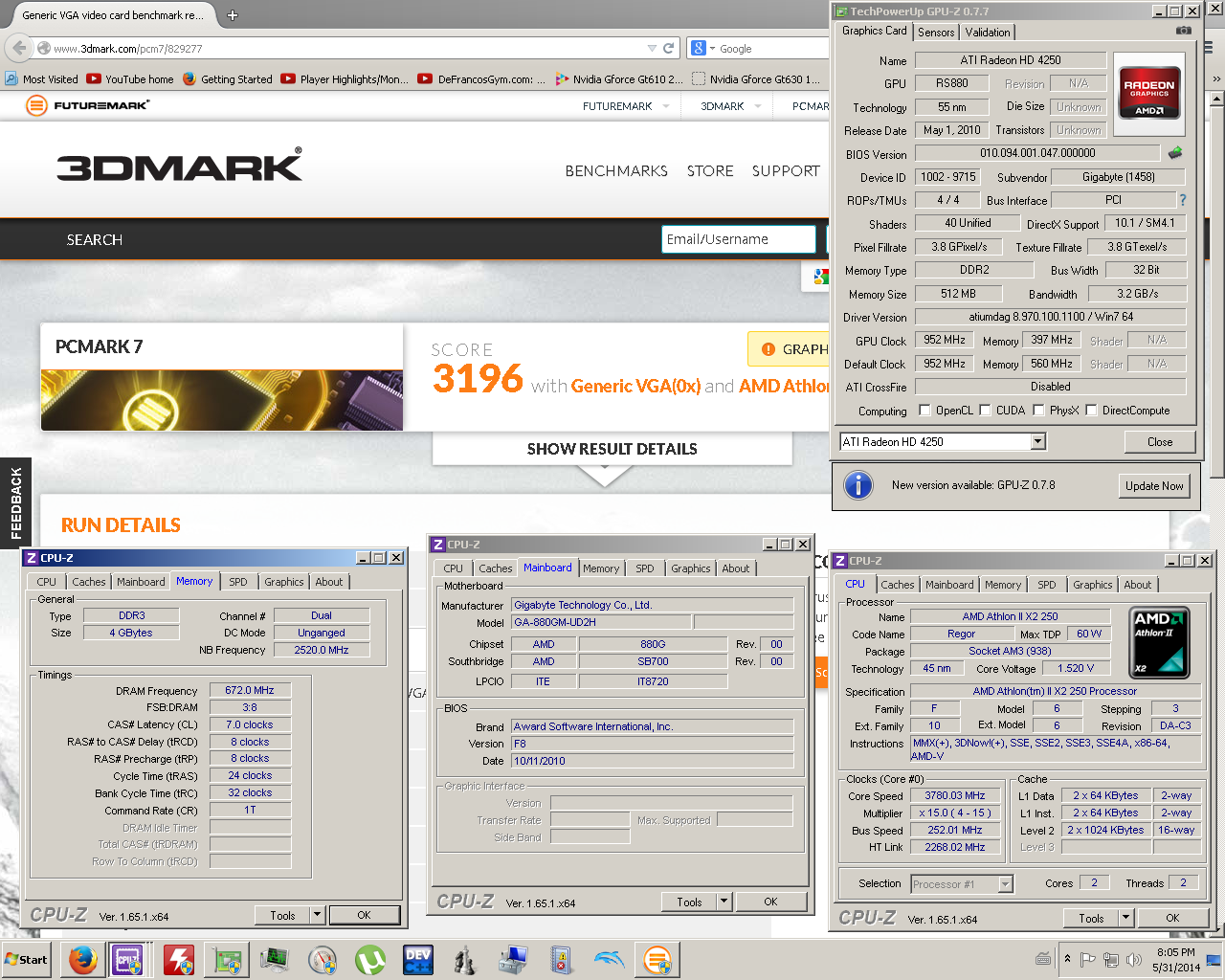The width and height of the screenshot is (1225, 980).
Task: Toggle the OpenCL checkbox in GPU-Z
Action: (924, 411)
